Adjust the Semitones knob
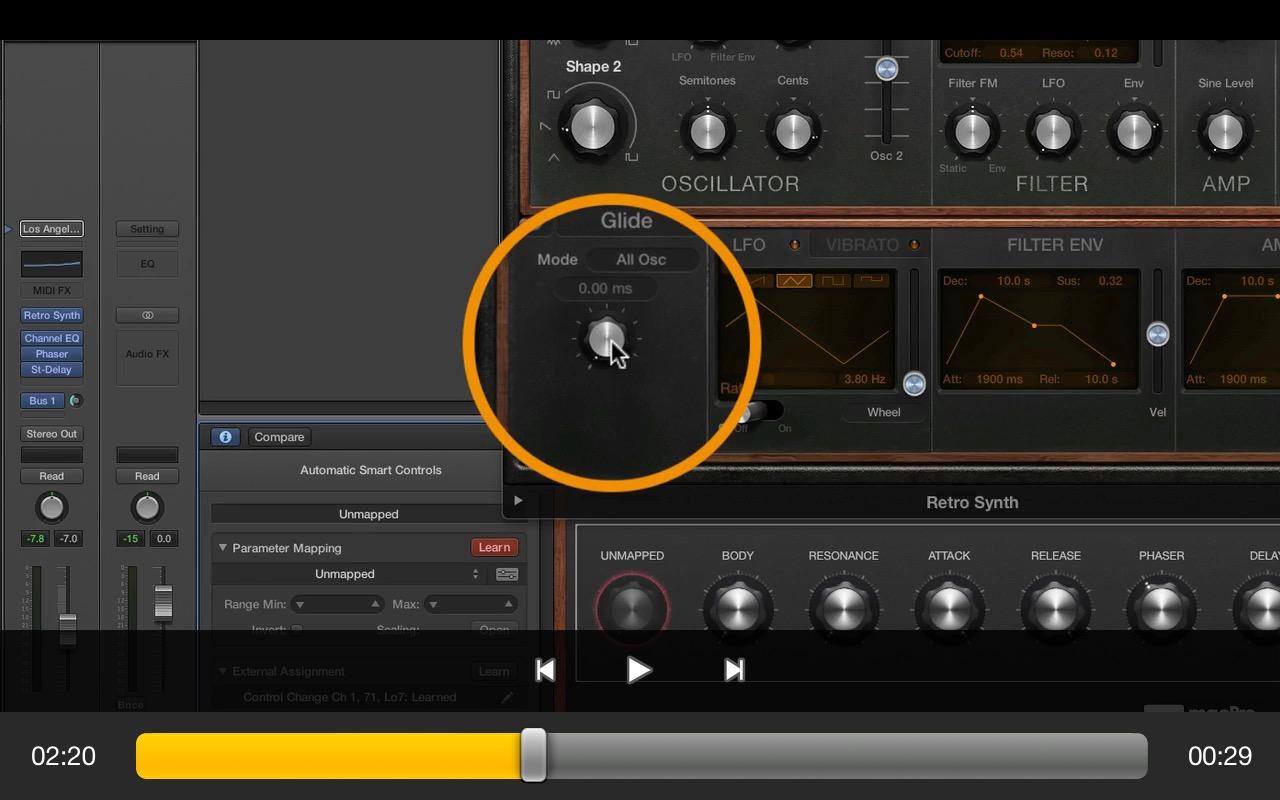Screen dimensions: 1280x800 (707, 131)
